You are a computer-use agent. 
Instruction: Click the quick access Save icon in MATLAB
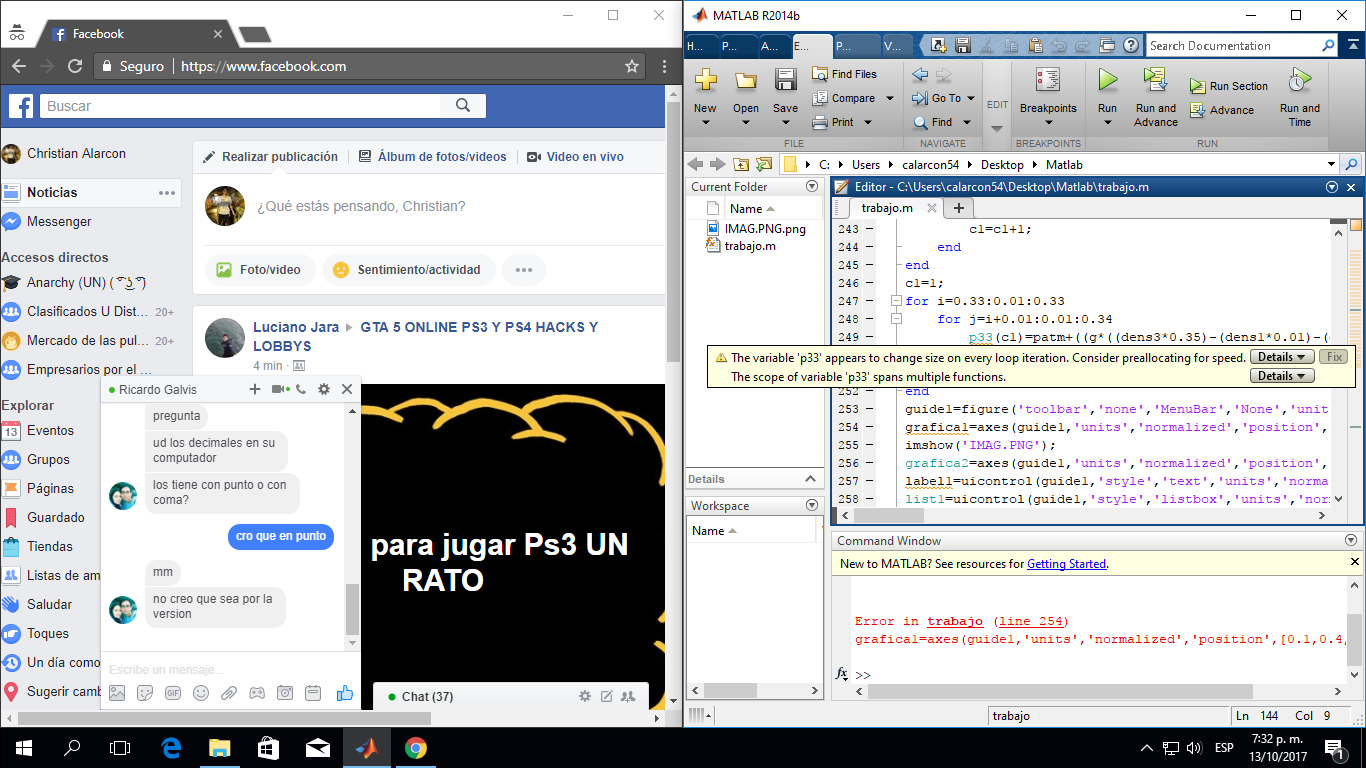coord(963,45)
